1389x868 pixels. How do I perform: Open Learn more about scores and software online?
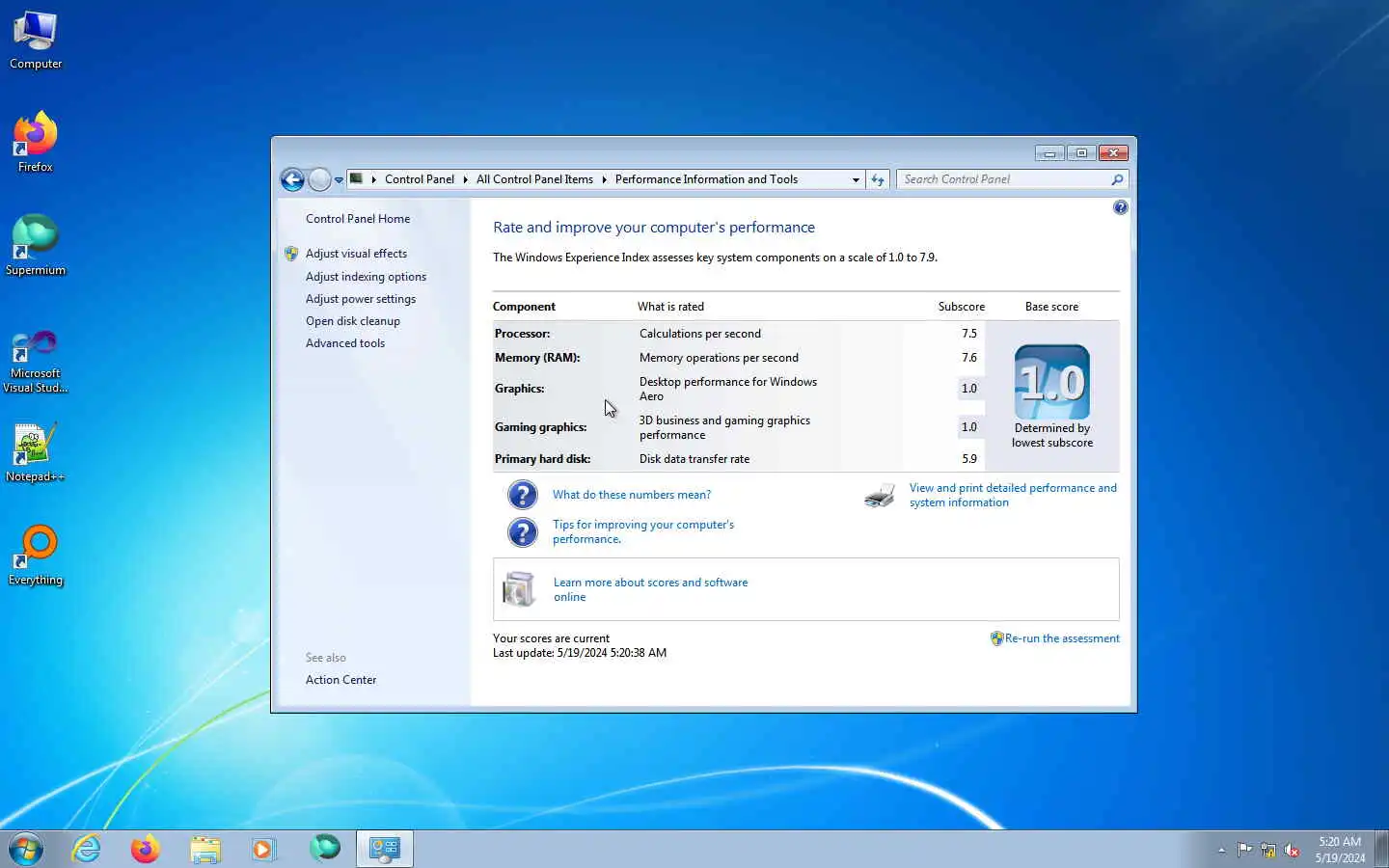(x=650, y=589)
